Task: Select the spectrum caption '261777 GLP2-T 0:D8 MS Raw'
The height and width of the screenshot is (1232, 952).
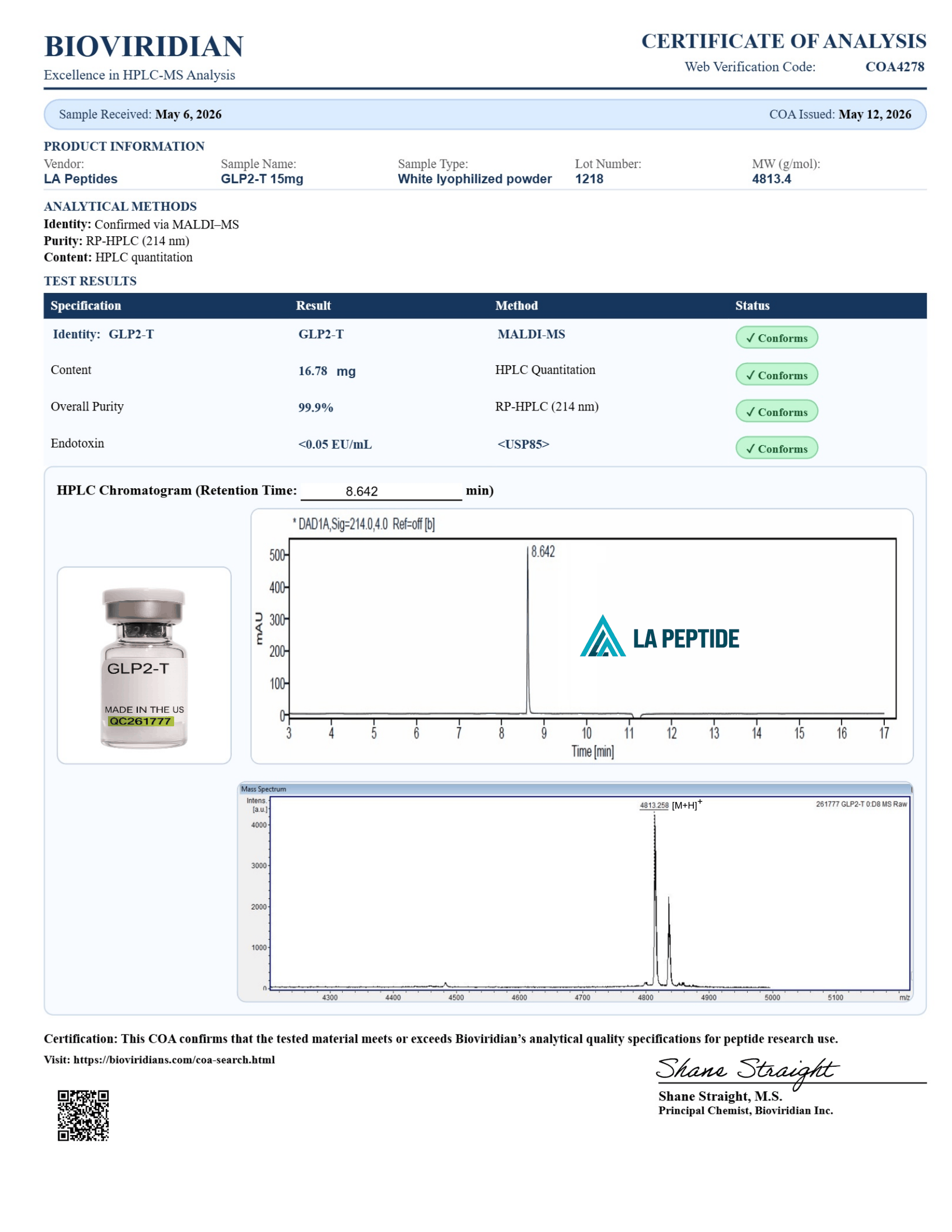Action: (861, 804)
